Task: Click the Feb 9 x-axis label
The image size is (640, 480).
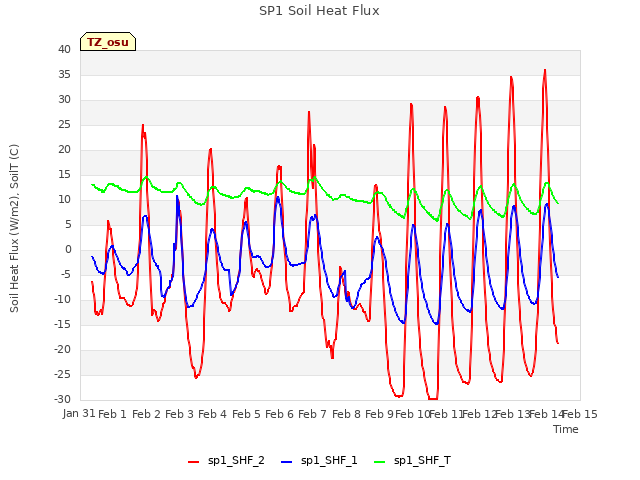Action: [379, 414]
